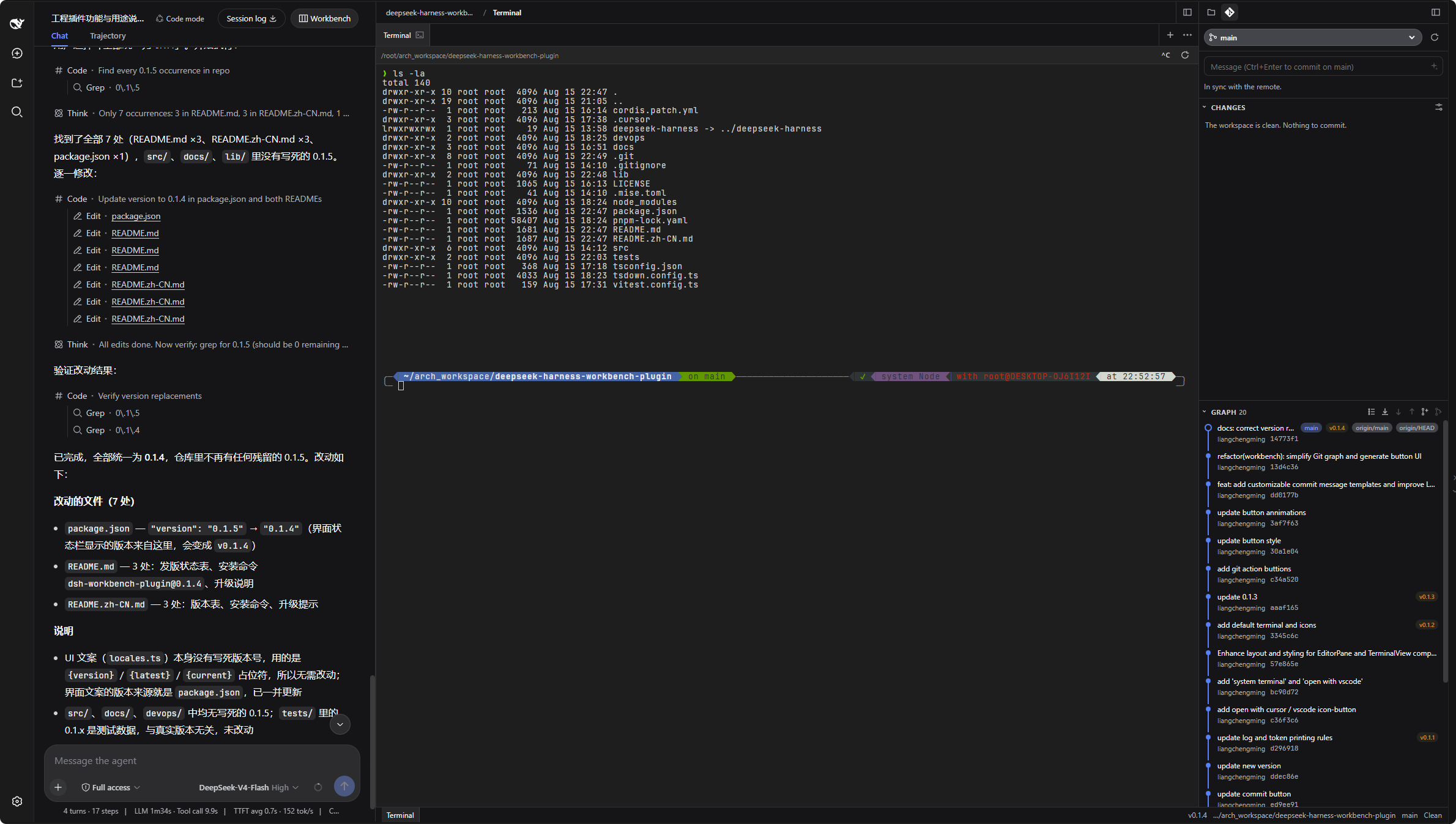Open the file explorer folder icon
Image resolution: width=1456 pixels, height=824 pixels.
coord(1211,12)
